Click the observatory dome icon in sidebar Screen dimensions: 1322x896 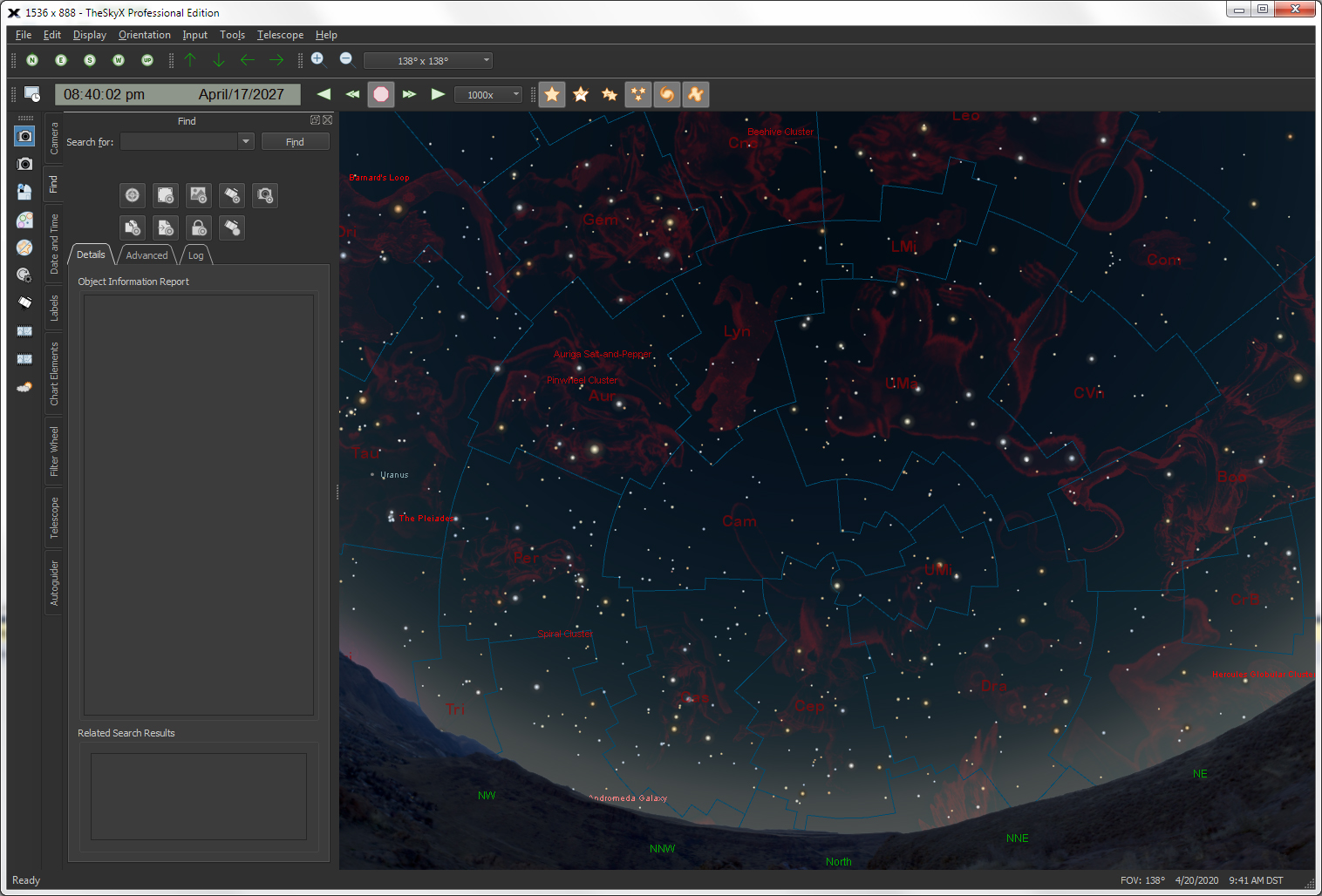24,192
